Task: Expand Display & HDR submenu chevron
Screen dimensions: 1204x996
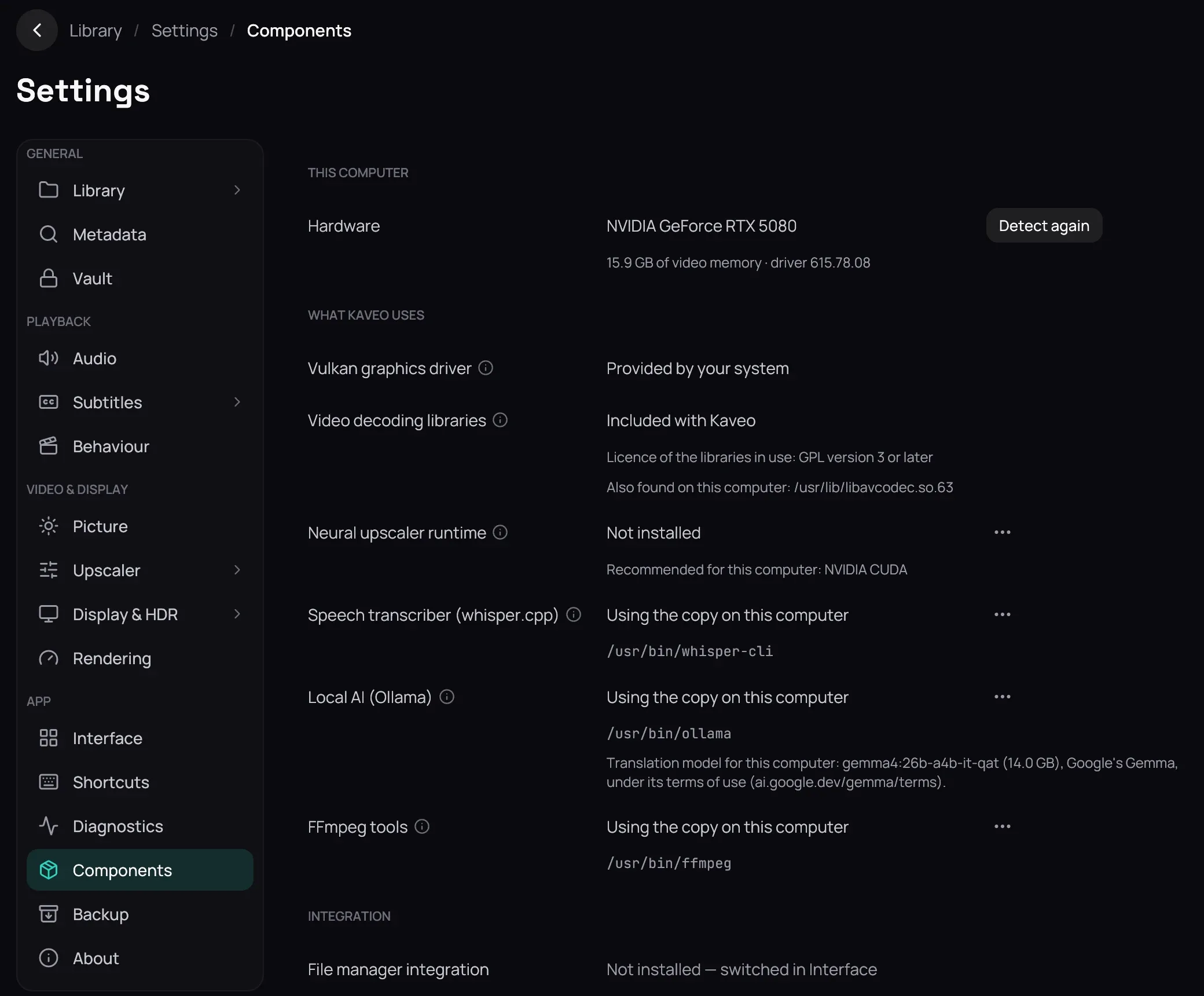Action: coord(237,614)
